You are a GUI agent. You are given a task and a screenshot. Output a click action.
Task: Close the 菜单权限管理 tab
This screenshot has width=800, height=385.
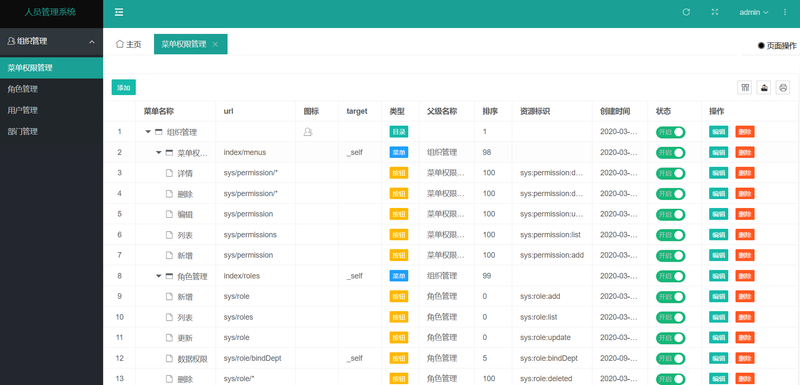[x=215, y=44]
